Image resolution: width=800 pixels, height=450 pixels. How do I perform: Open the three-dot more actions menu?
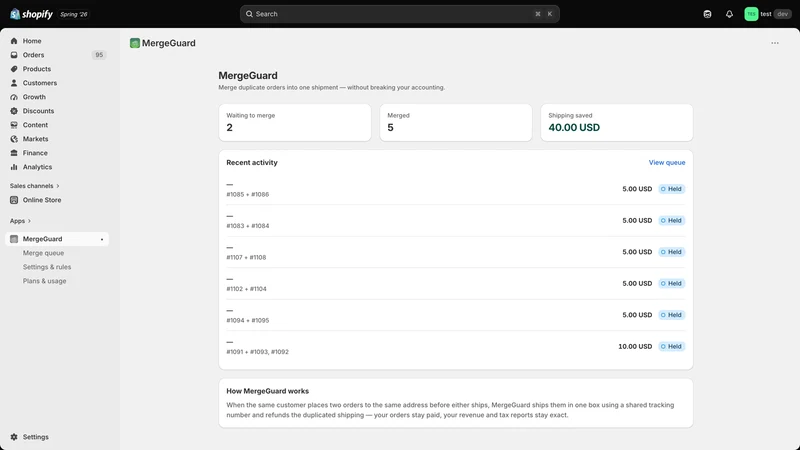(x=774, y=43)
